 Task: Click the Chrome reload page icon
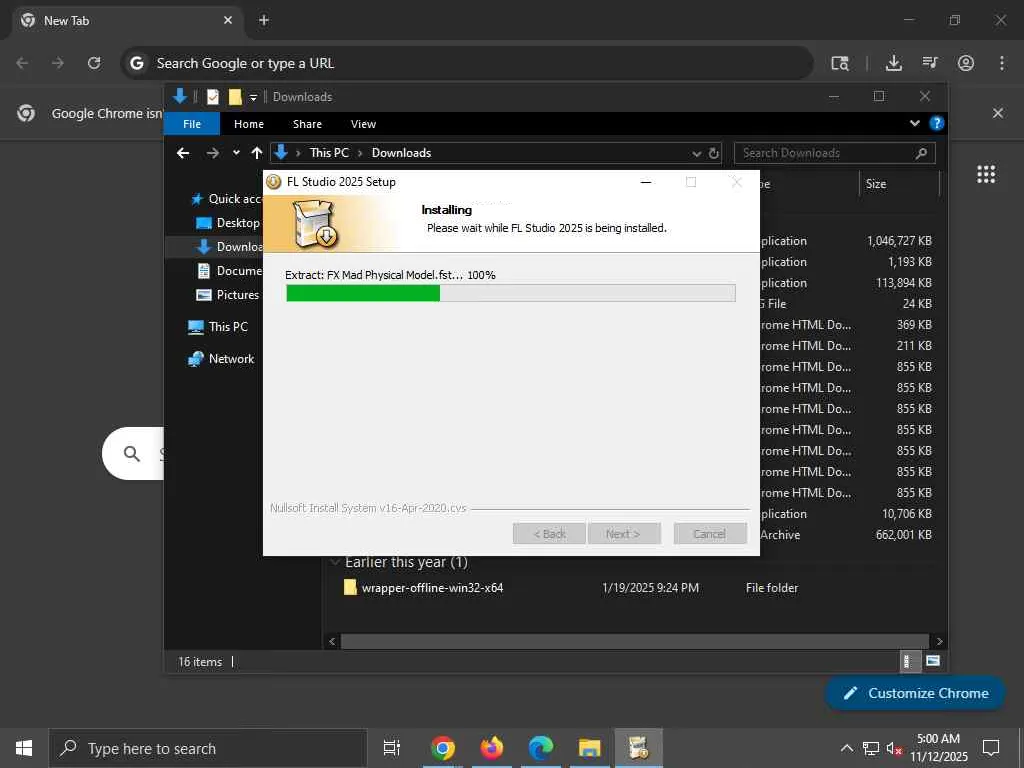(94, 63)
